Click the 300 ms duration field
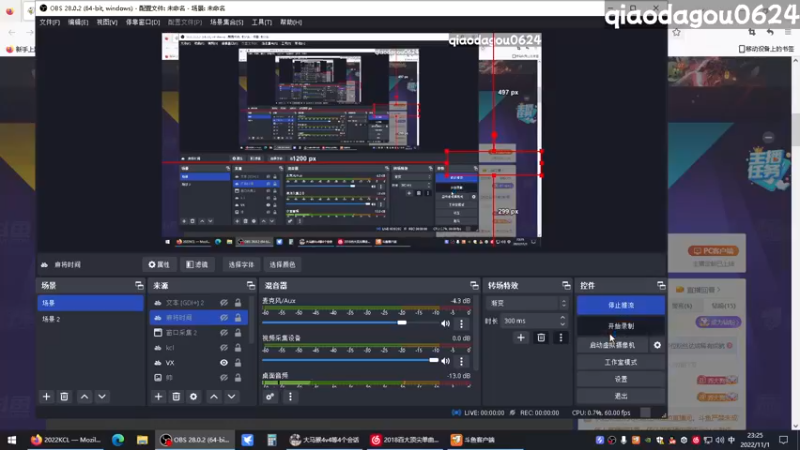800x450 pixels. (529, 321)
